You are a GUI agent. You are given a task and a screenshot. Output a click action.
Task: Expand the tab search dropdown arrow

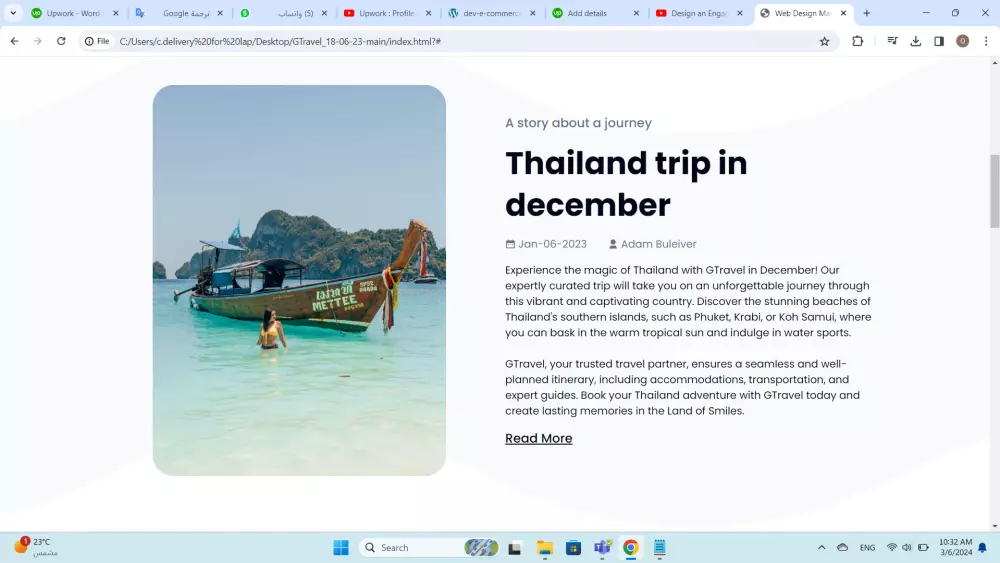[13, 13]
